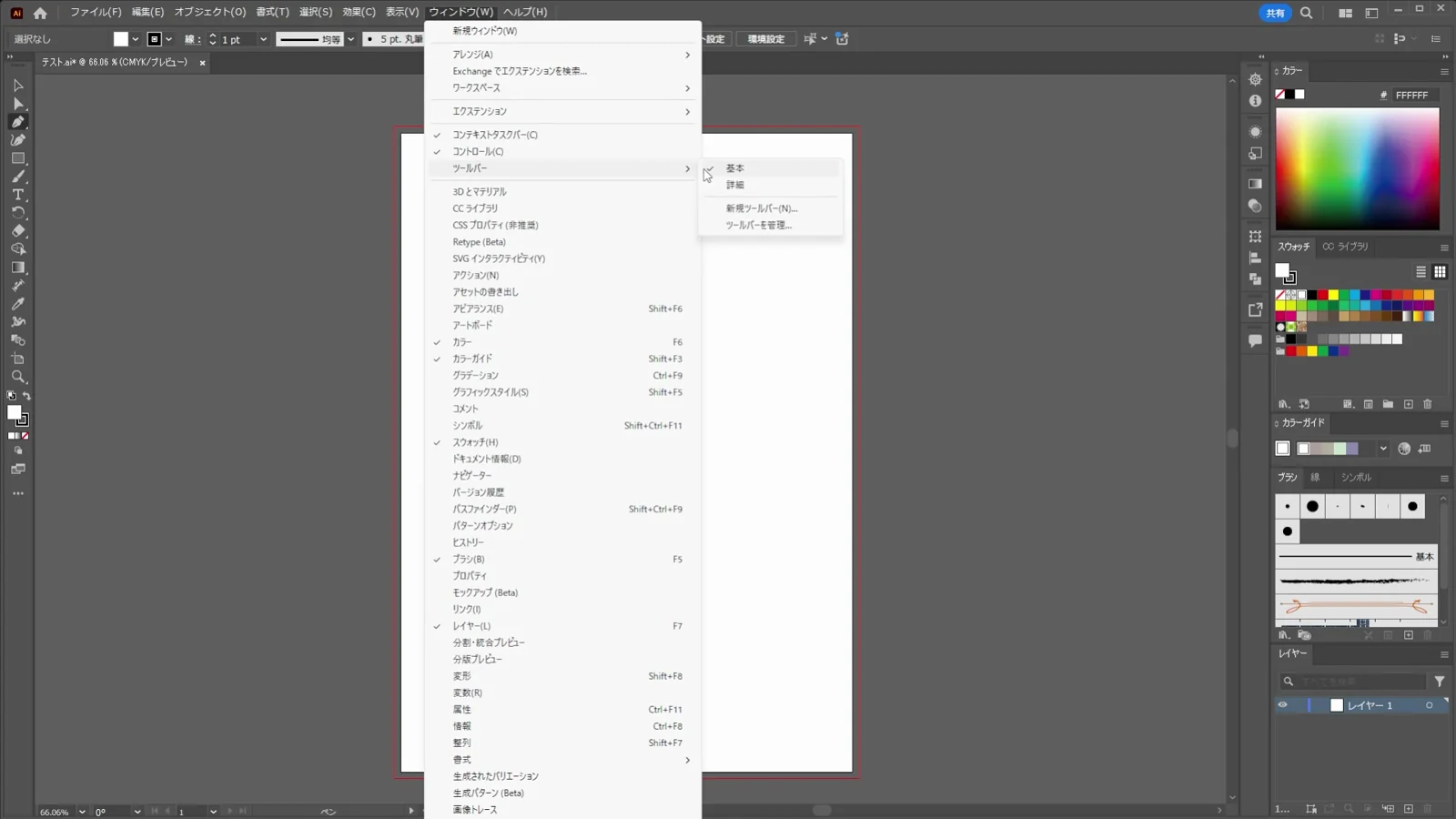Toggle カラー panel entry with F6
Screen dimensions: 1456x819
click(562, 342)
